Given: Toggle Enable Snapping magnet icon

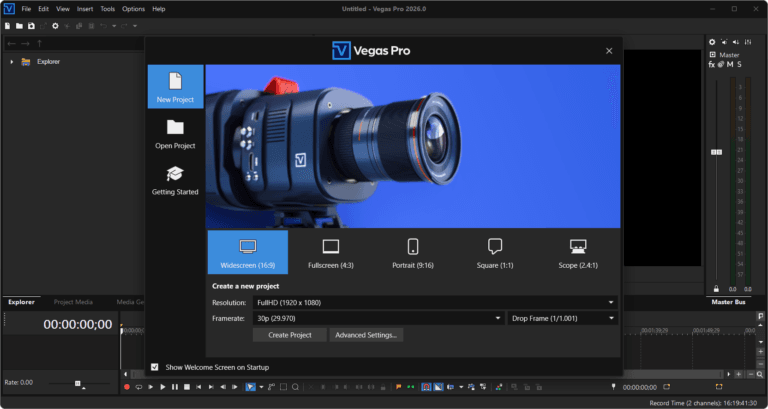Looking at the screenshot, I should coord(426,387).
